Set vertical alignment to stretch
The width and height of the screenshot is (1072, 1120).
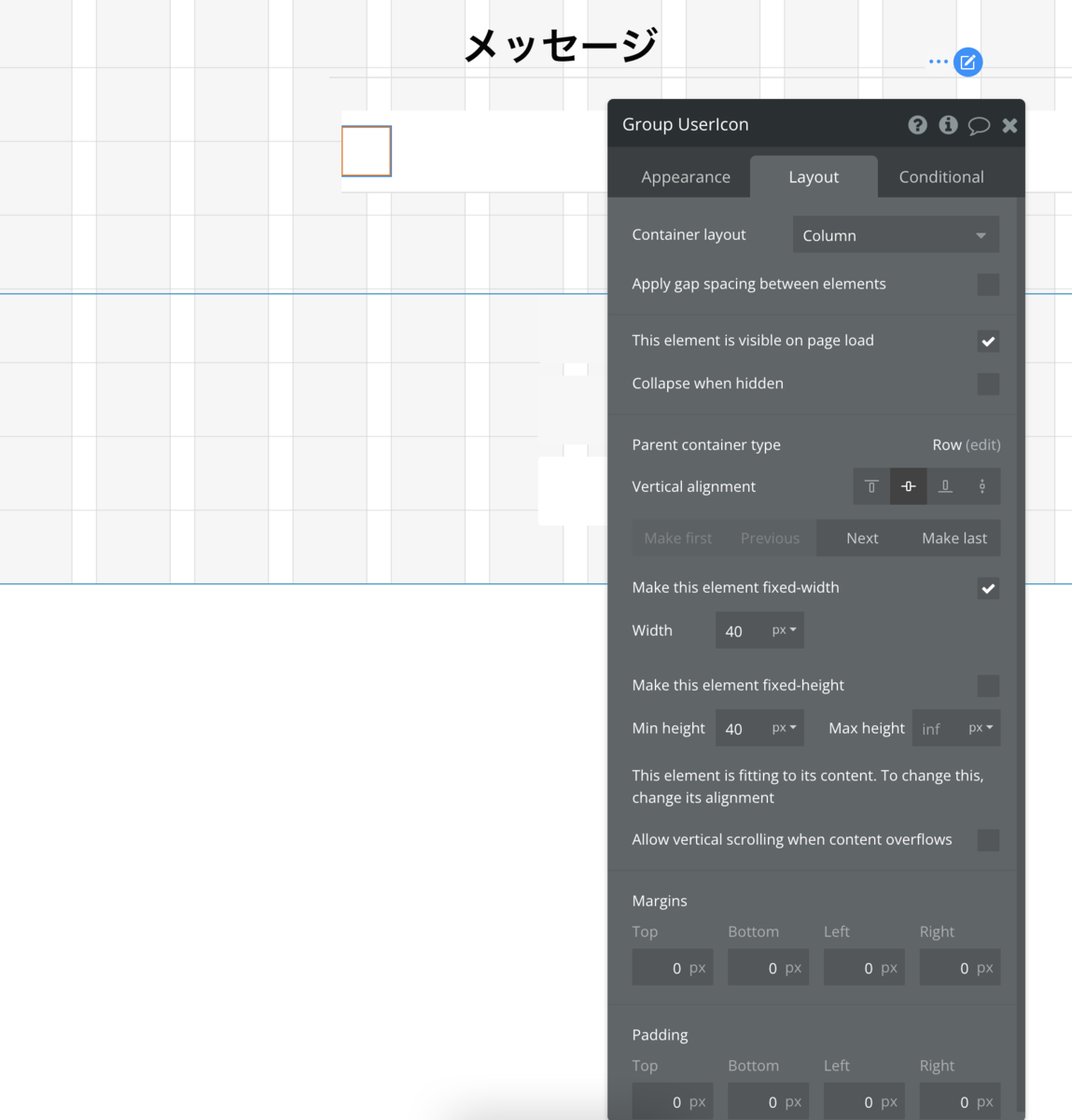pyautogui.click(x=982, y=486)
